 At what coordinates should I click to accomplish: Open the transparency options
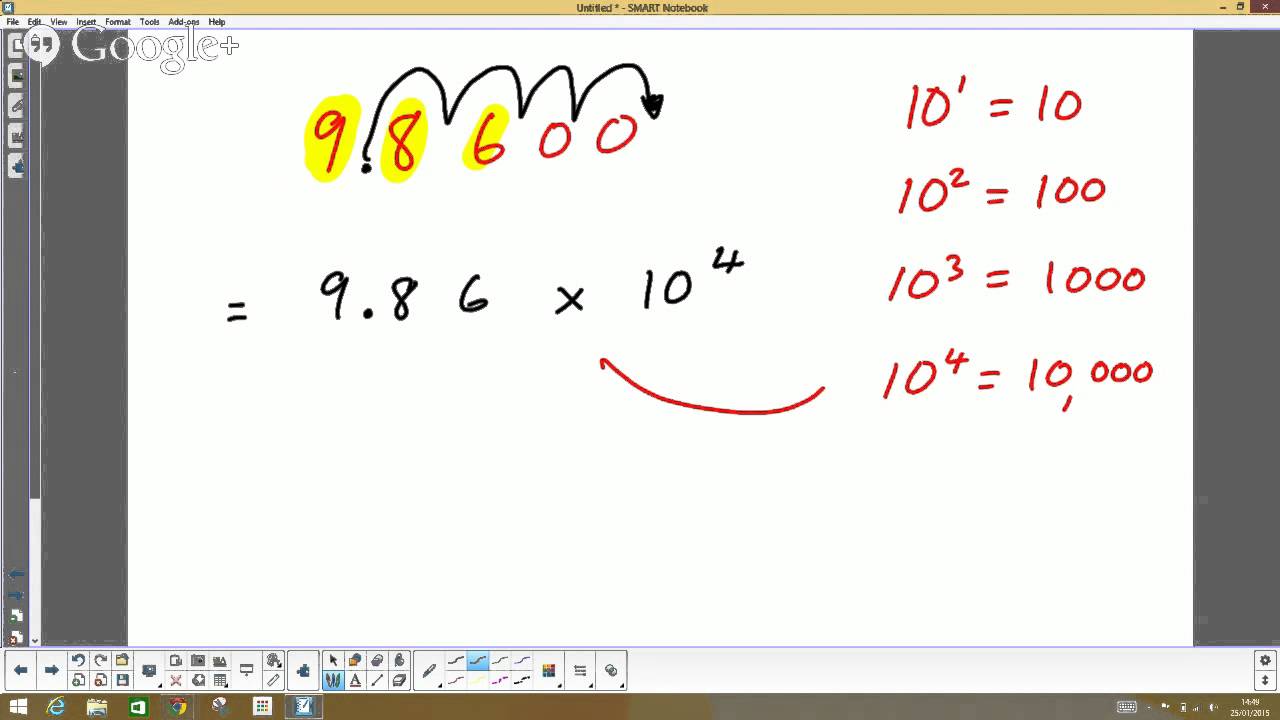point(611,670)
